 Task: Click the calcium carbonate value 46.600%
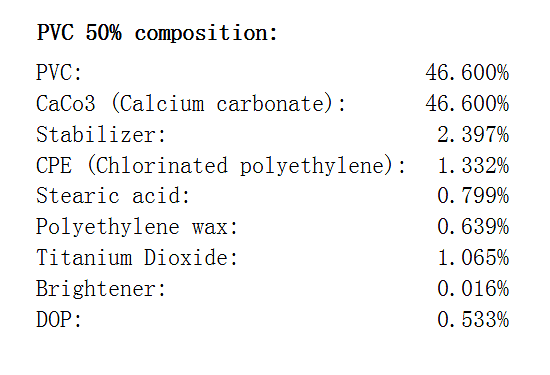[467, 103]
